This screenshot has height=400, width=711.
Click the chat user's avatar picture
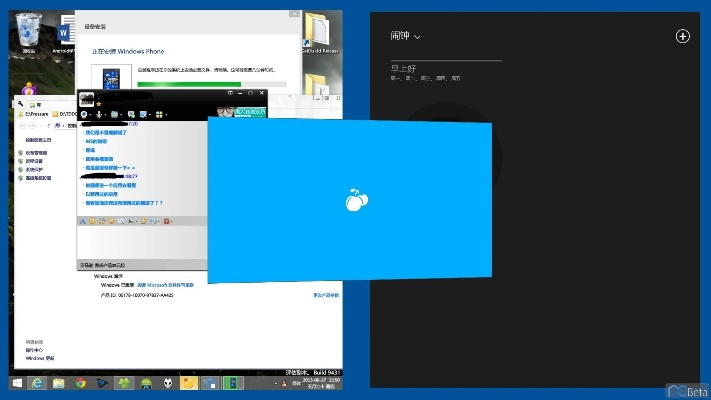[87, 99]
